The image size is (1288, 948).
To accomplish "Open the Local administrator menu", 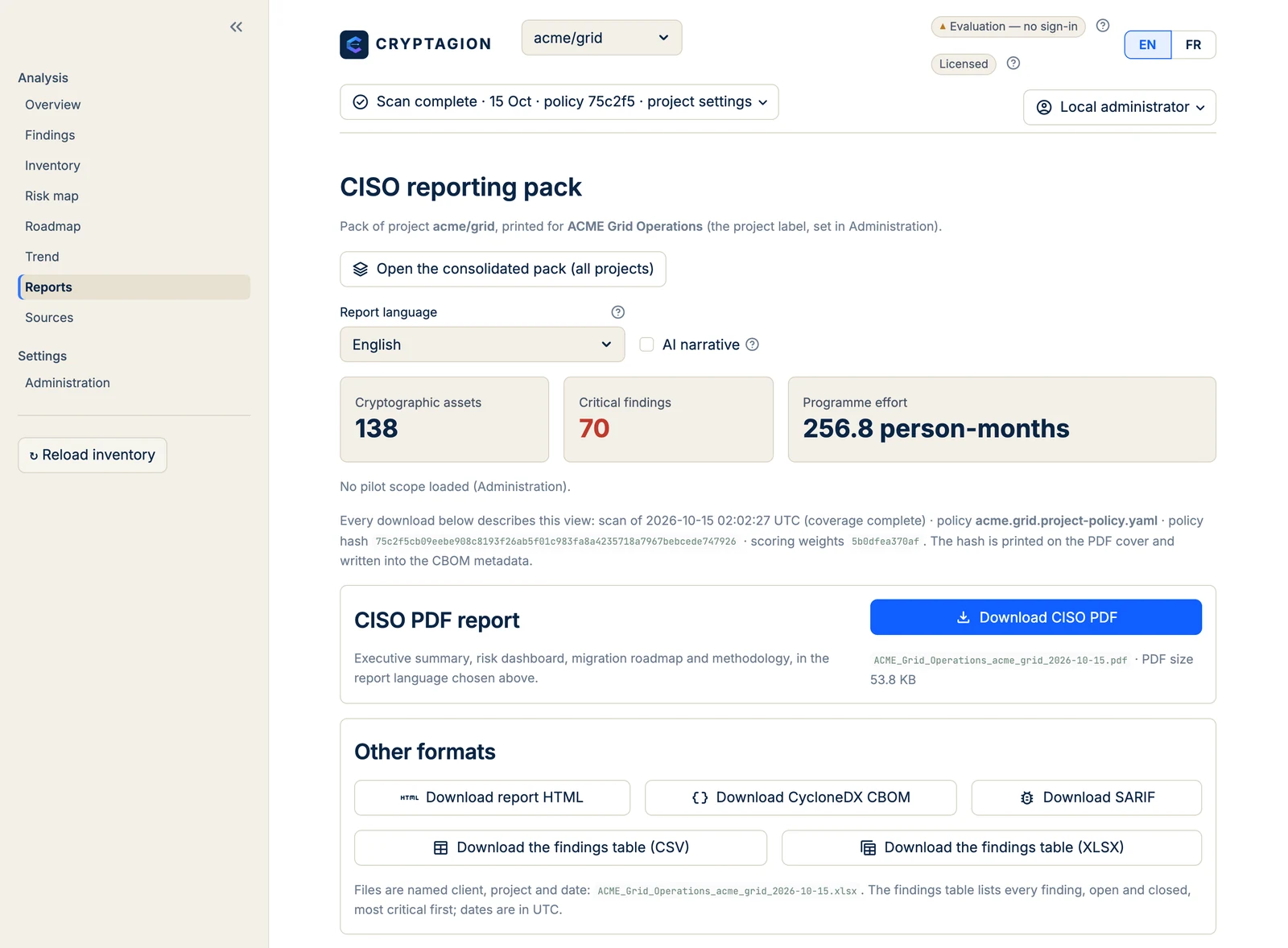I will (x=1119, y=107).
